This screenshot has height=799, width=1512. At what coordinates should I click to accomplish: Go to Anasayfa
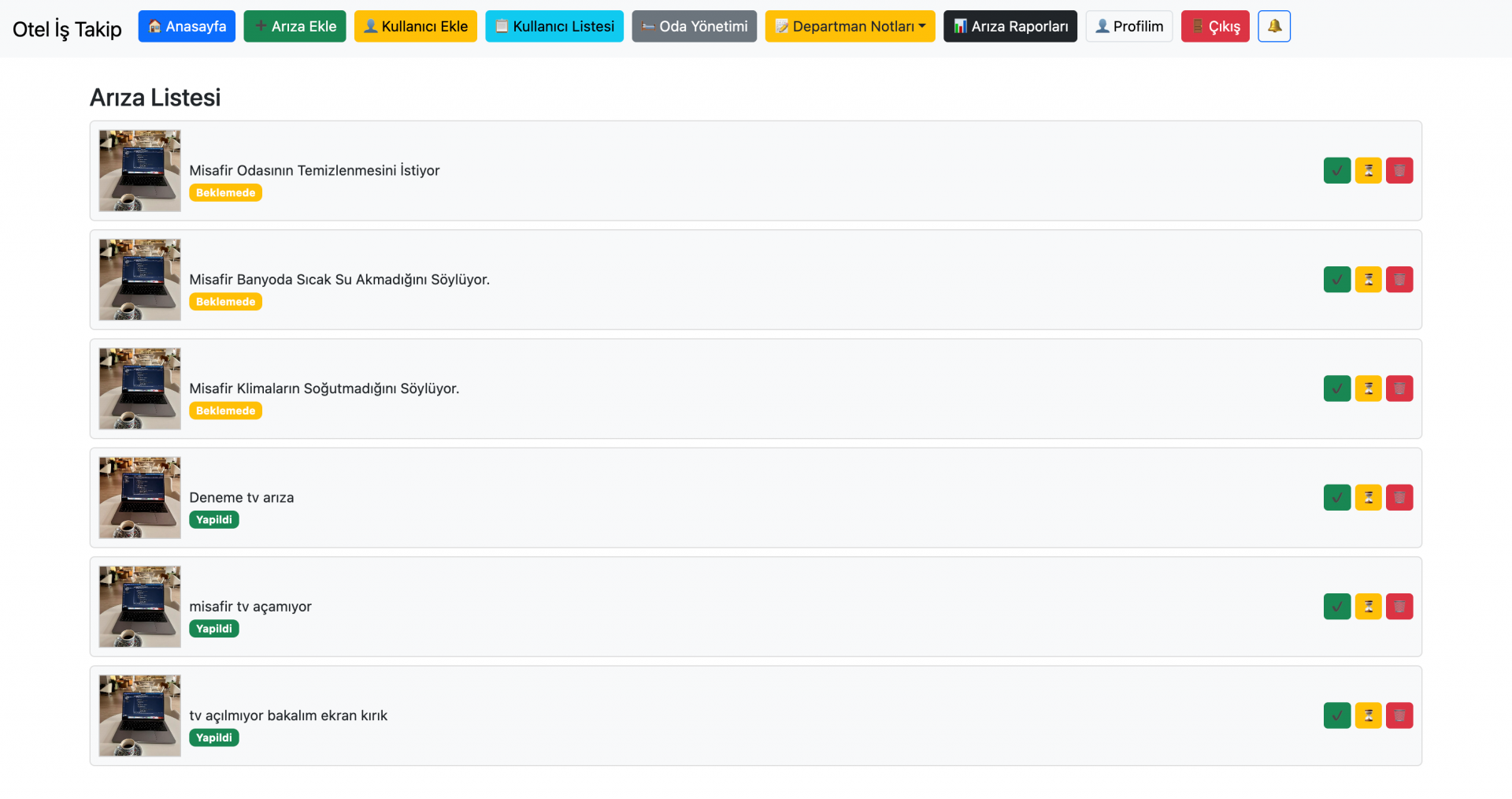tap(187, 26)
